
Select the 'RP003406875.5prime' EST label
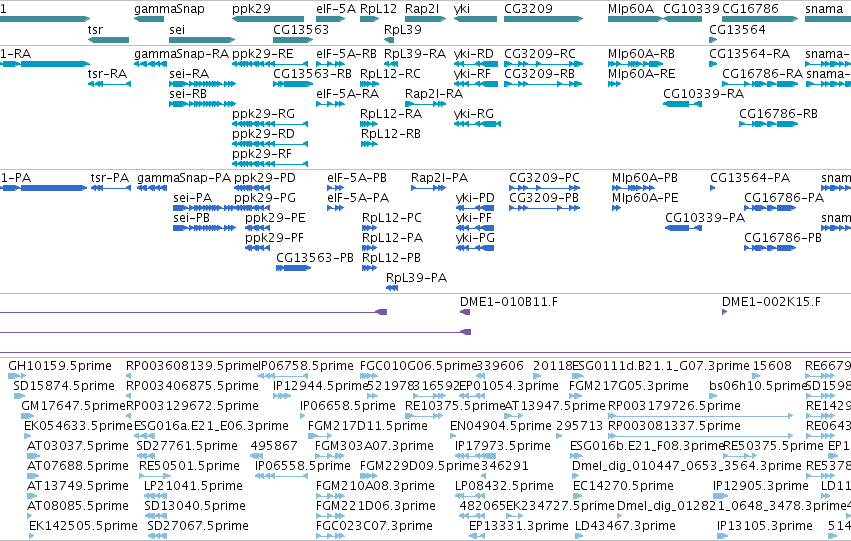192,386
